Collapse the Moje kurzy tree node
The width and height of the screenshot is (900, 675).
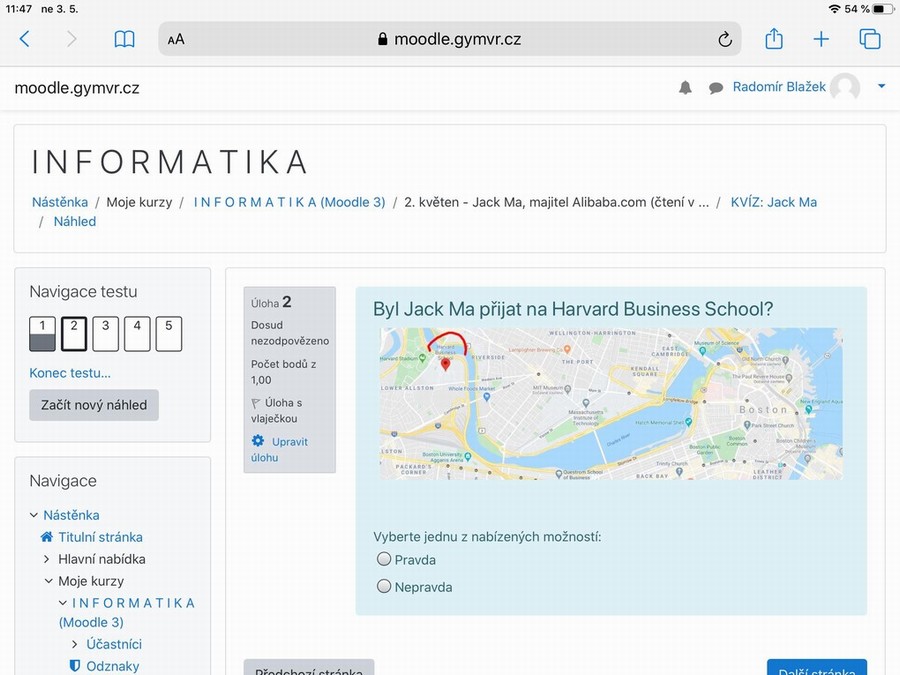pyautogui.click(x=49, y=581)
